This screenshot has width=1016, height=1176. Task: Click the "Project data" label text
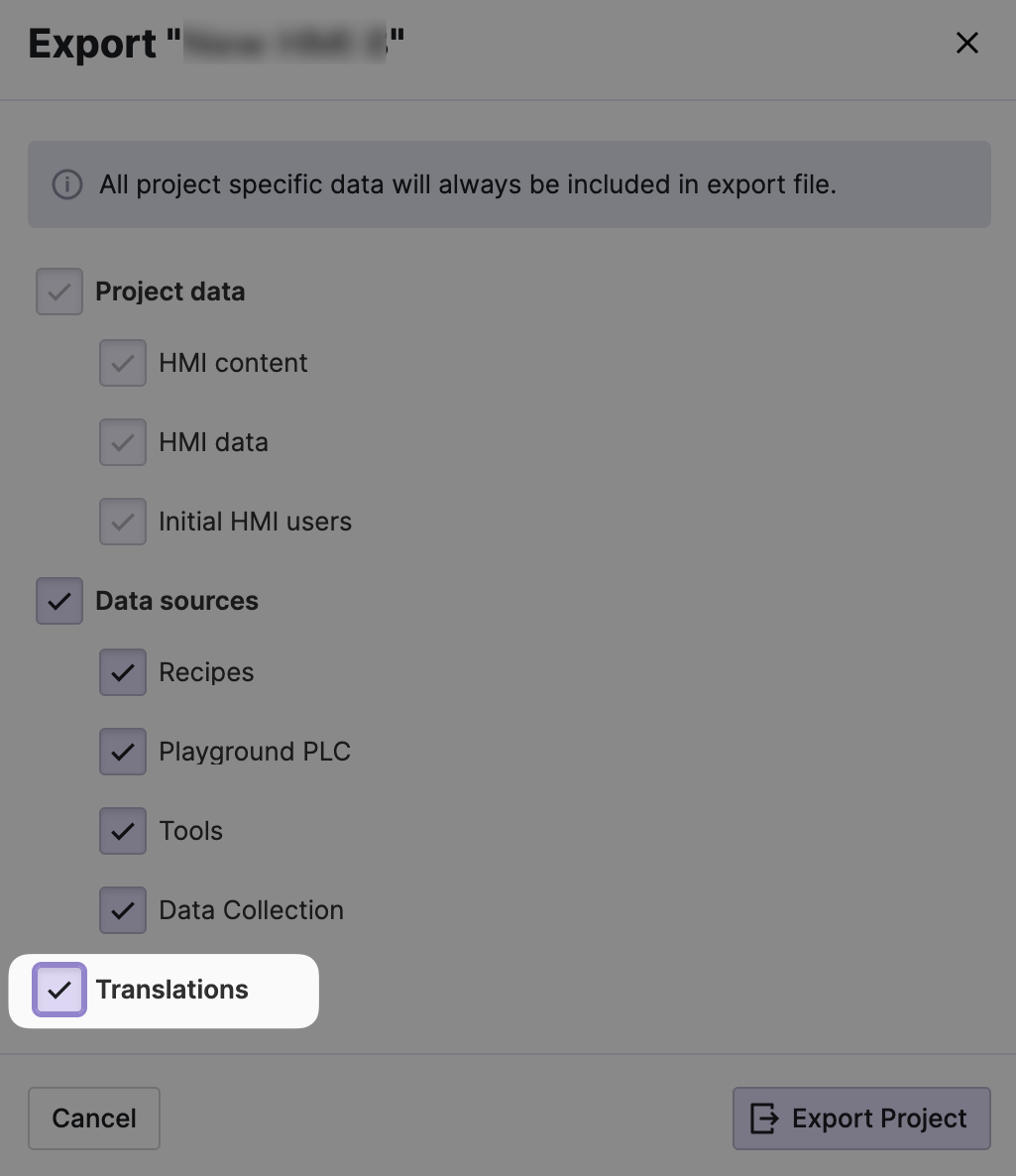coord(169,292)
